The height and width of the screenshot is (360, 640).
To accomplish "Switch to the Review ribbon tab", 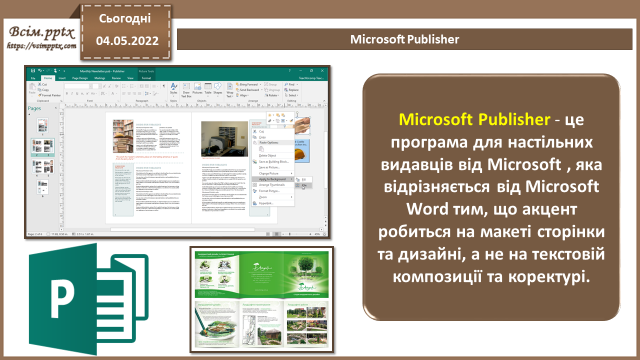I will pos(116,78).
